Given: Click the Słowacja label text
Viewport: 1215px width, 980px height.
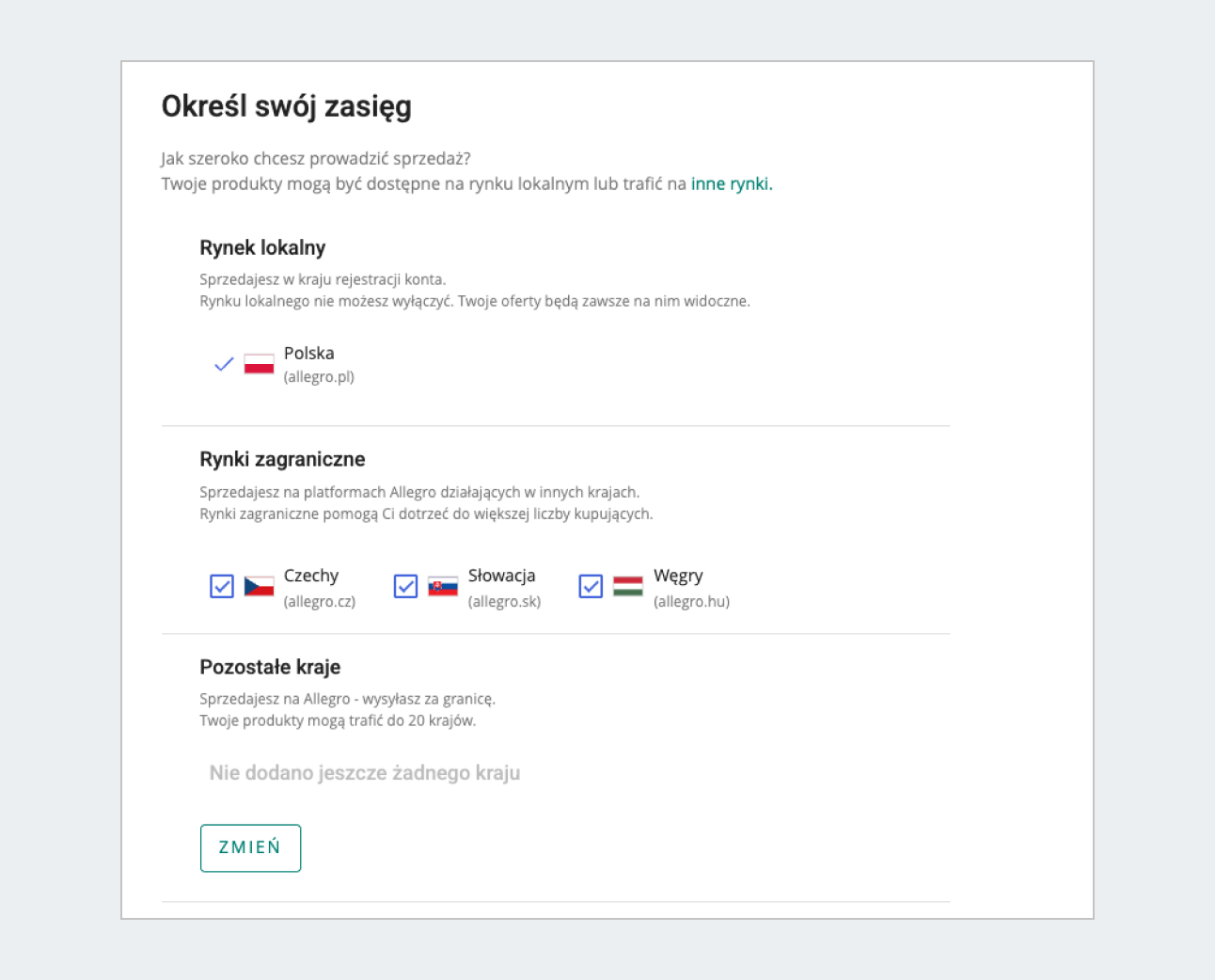Looking at the screenshot, I should [501, 576].
